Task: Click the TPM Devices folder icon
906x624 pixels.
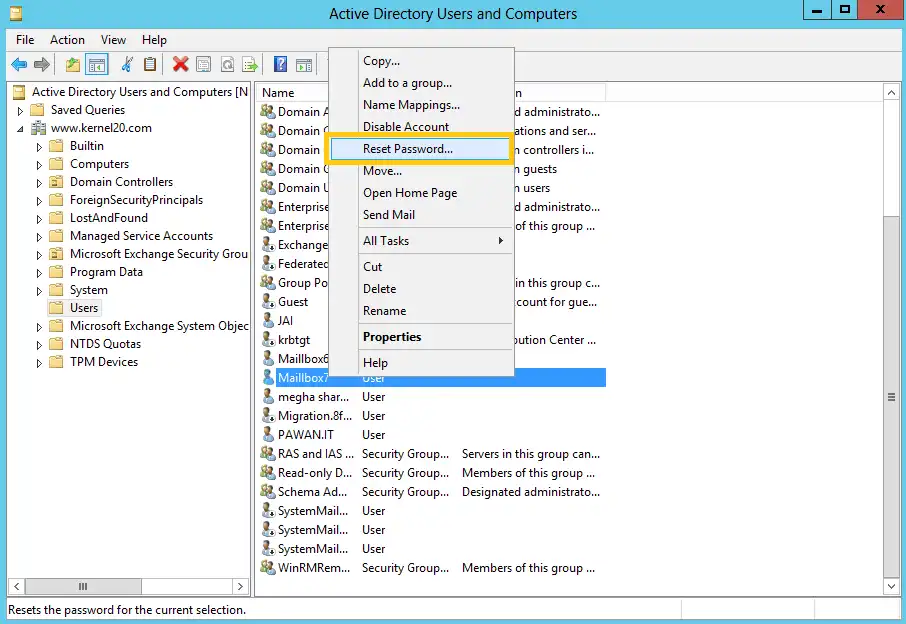Action: (56, 362)
